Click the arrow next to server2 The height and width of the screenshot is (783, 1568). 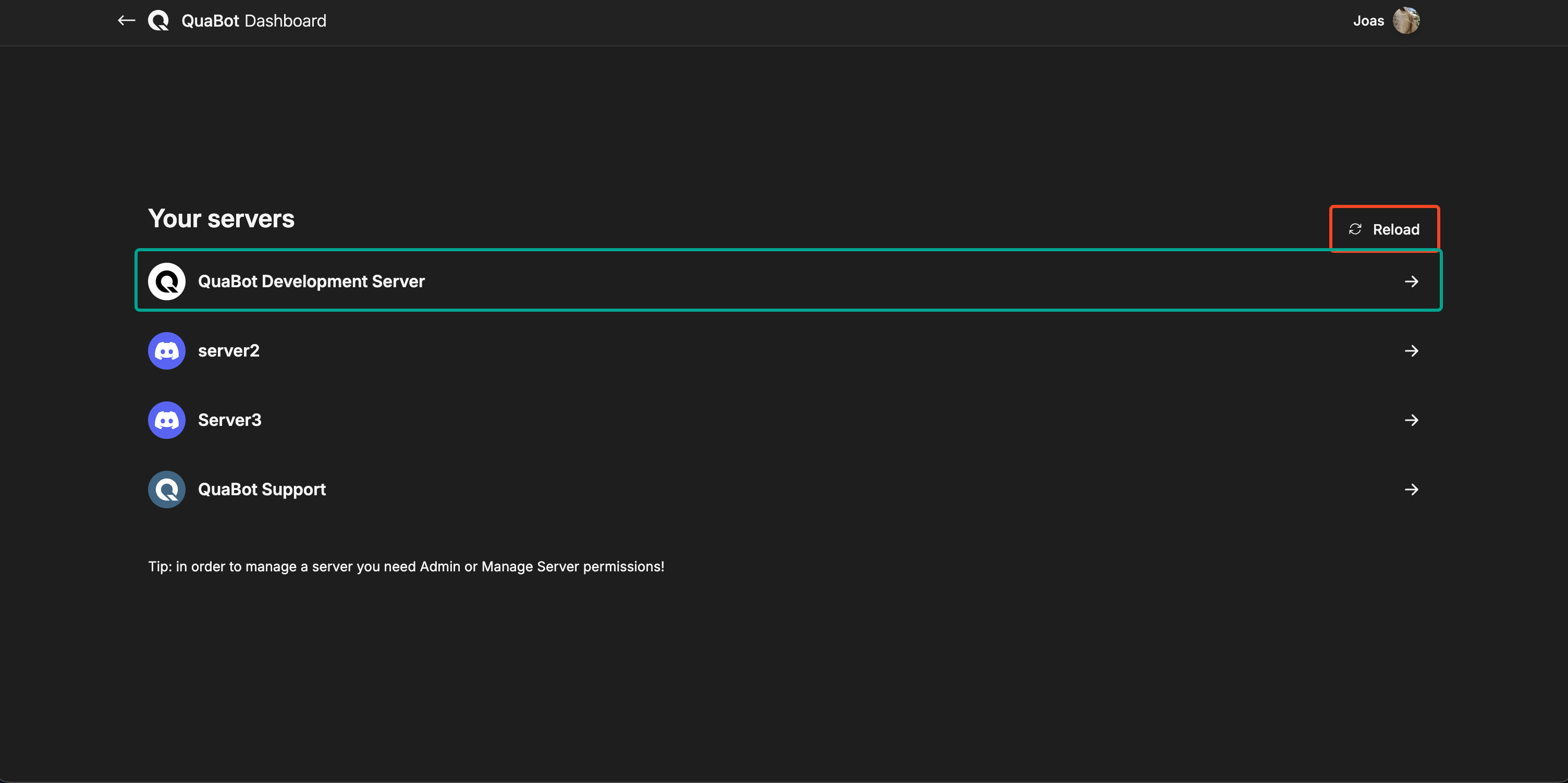pyautogui.click(x=1412, y=351)
